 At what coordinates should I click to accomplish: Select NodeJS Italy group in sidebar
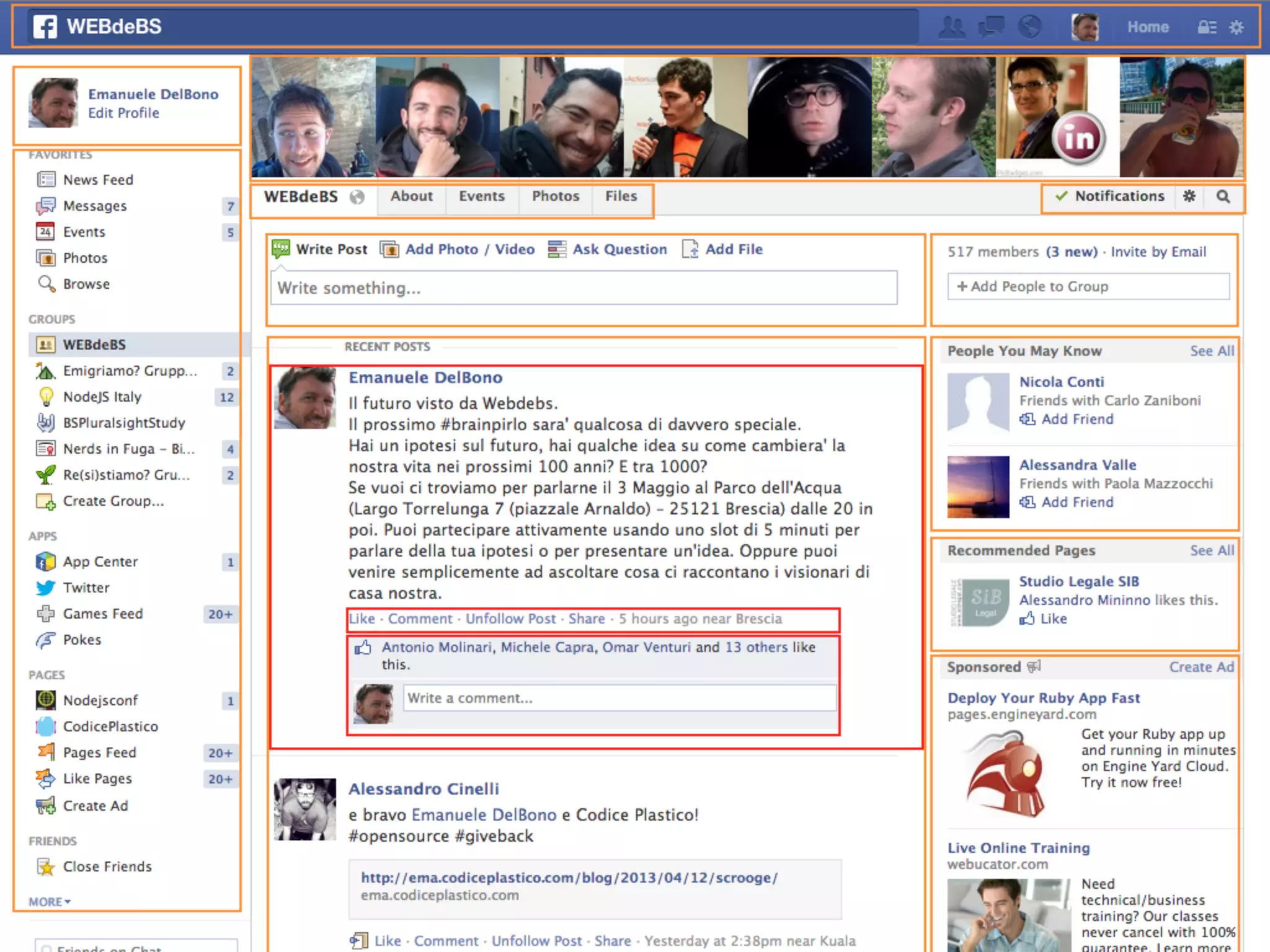click(x=102, y=397)
